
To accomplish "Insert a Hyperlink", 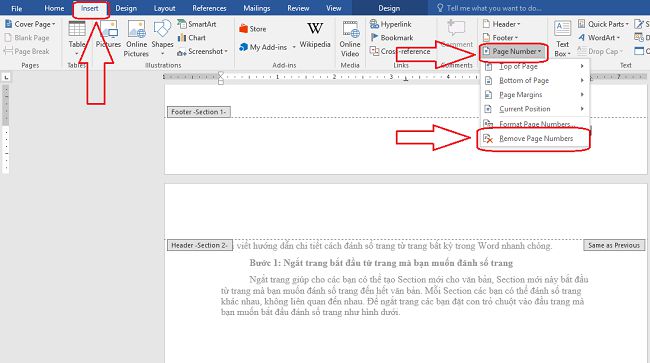I will point(390,24).
